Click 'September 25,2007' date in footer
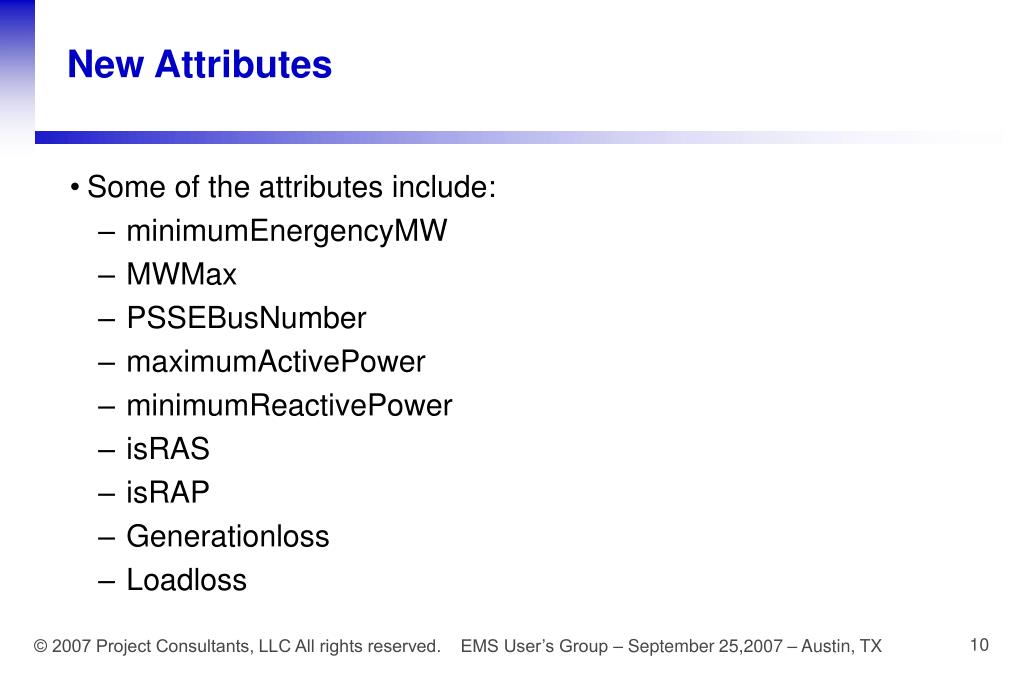Viewport: 1023px width, 682px height. [705, 646]
